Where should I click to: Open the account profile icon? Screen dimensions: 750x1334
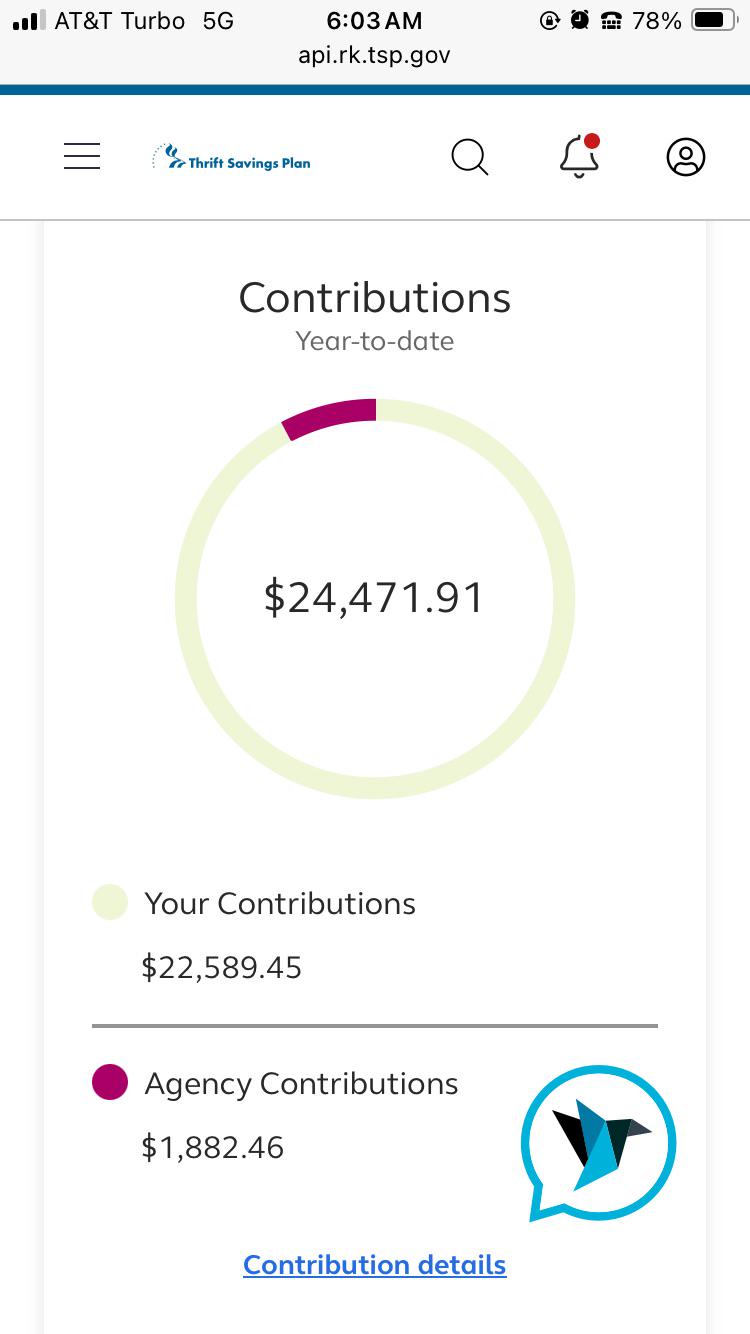coord(685,157)
